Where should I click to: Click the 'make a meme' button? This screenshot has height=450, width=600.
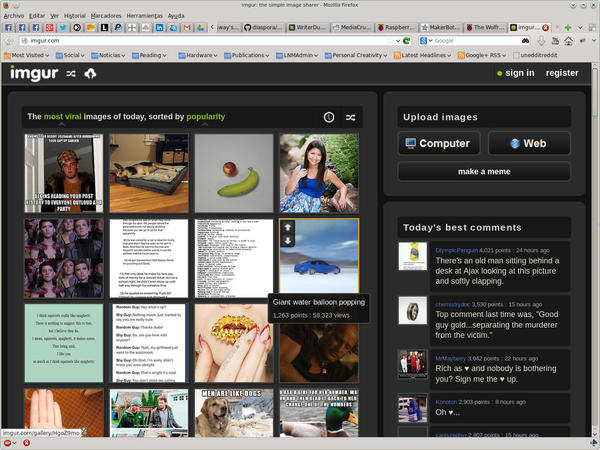484,172
